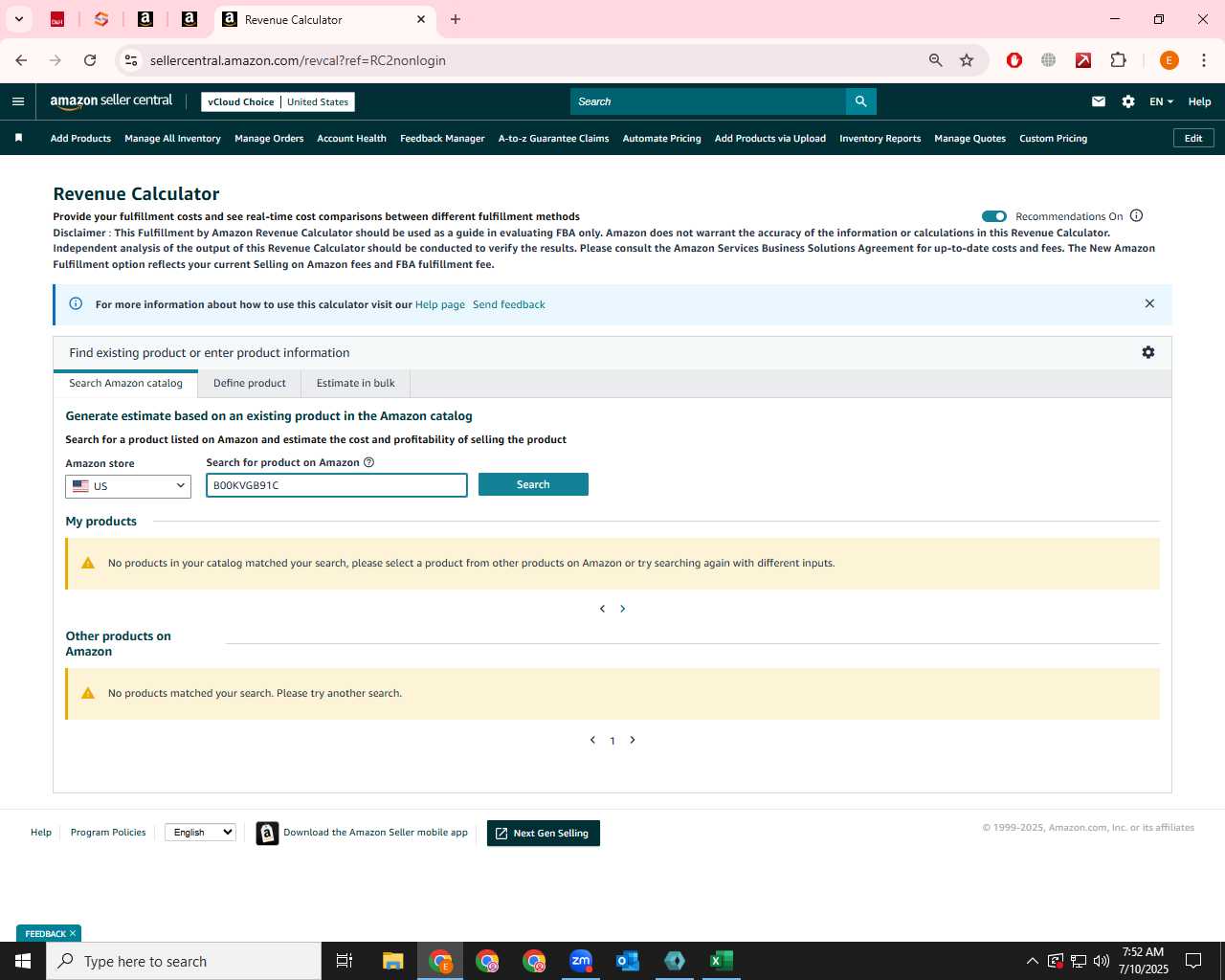Click the Amazon Seller Central logo

(x=111, y=101)
